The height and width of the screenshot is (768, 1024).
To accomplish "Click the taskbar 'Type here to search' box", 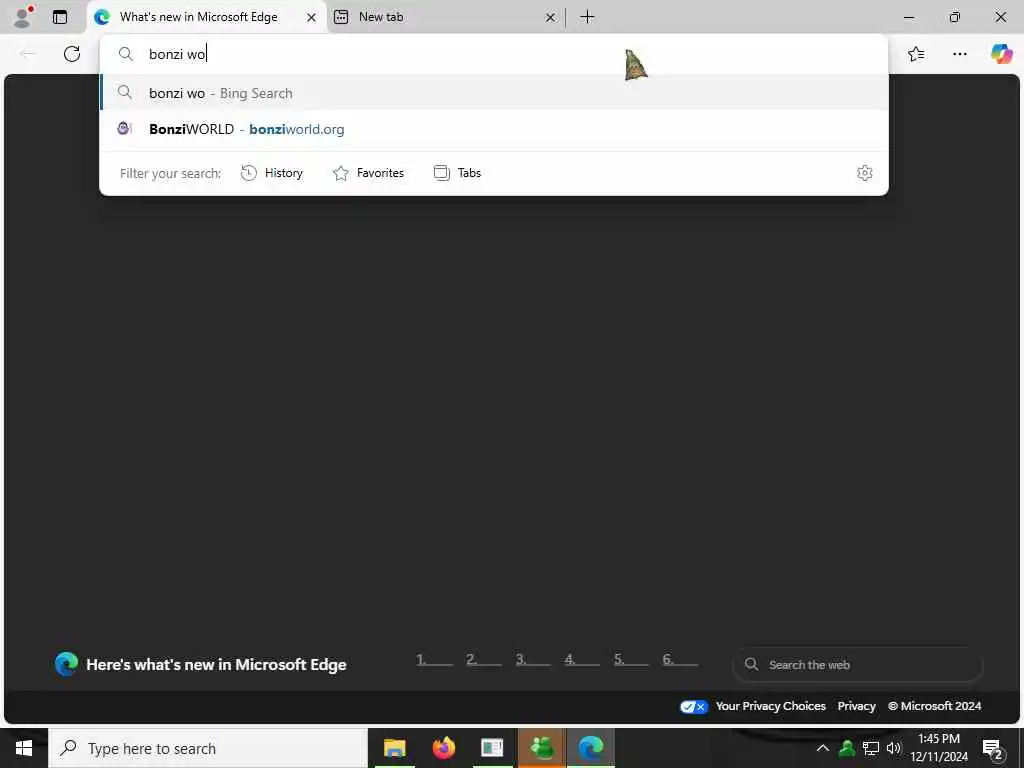I will coord(208,748).
